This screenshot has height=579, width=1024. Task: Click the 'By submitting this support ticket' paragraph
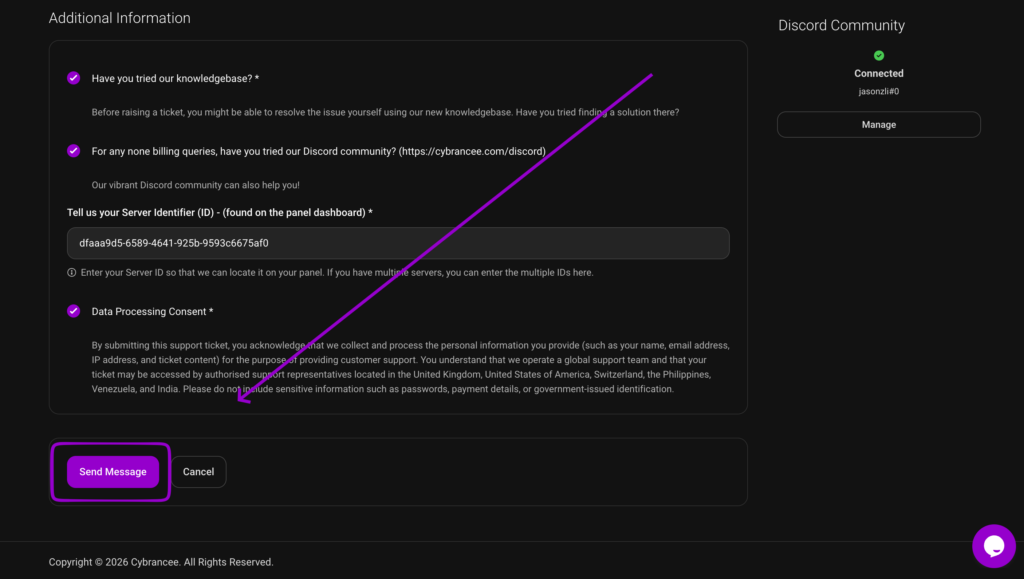click(x=410, y=367)
